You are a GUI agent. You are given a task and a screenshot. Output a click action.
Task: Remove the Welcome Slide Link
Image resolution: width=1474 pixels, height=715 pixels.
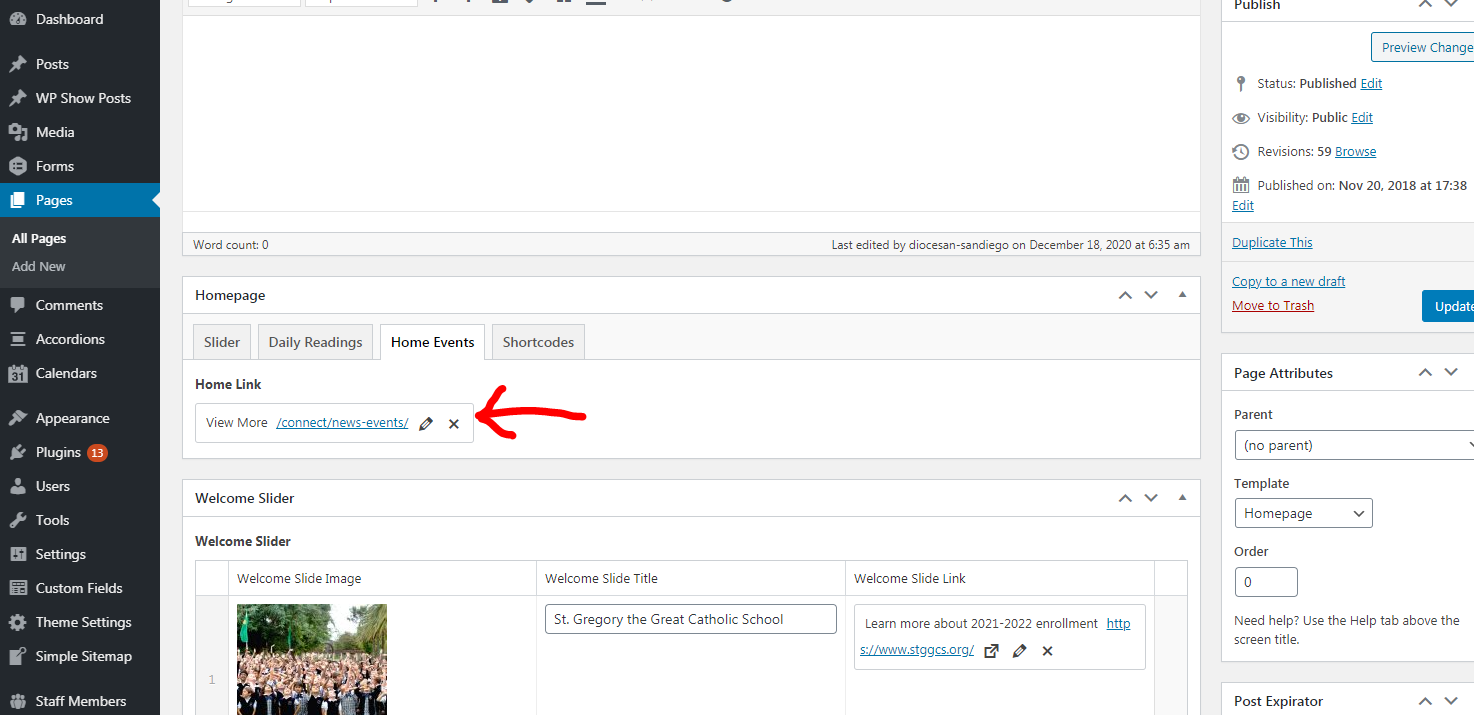click(x=1048, y=651)
